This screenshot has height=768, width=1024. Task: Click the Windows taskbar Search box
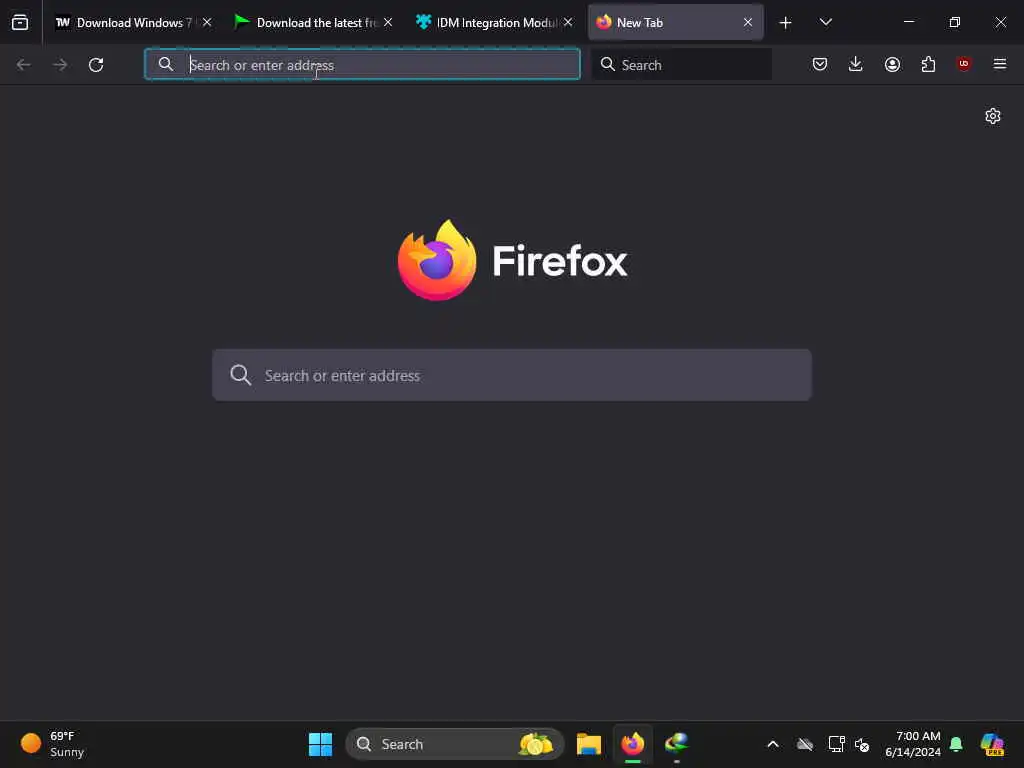pos(455,744)
